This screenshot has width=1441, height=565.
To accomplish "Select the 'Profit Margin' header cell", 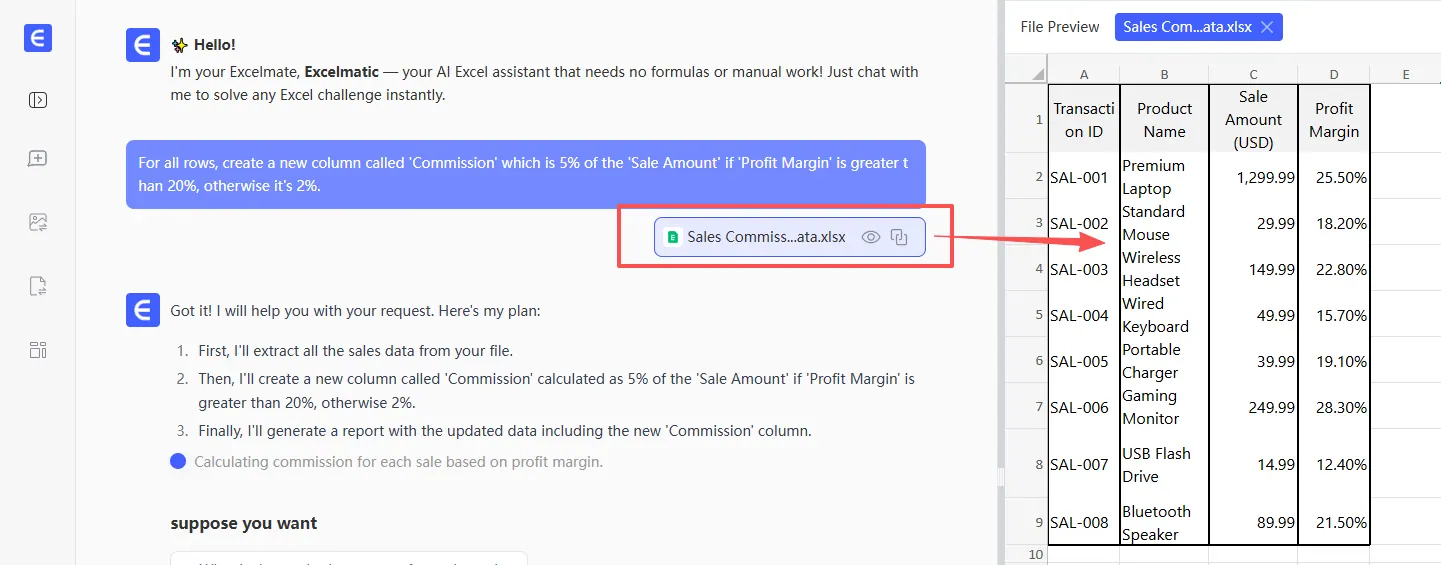I will 1334,120.
